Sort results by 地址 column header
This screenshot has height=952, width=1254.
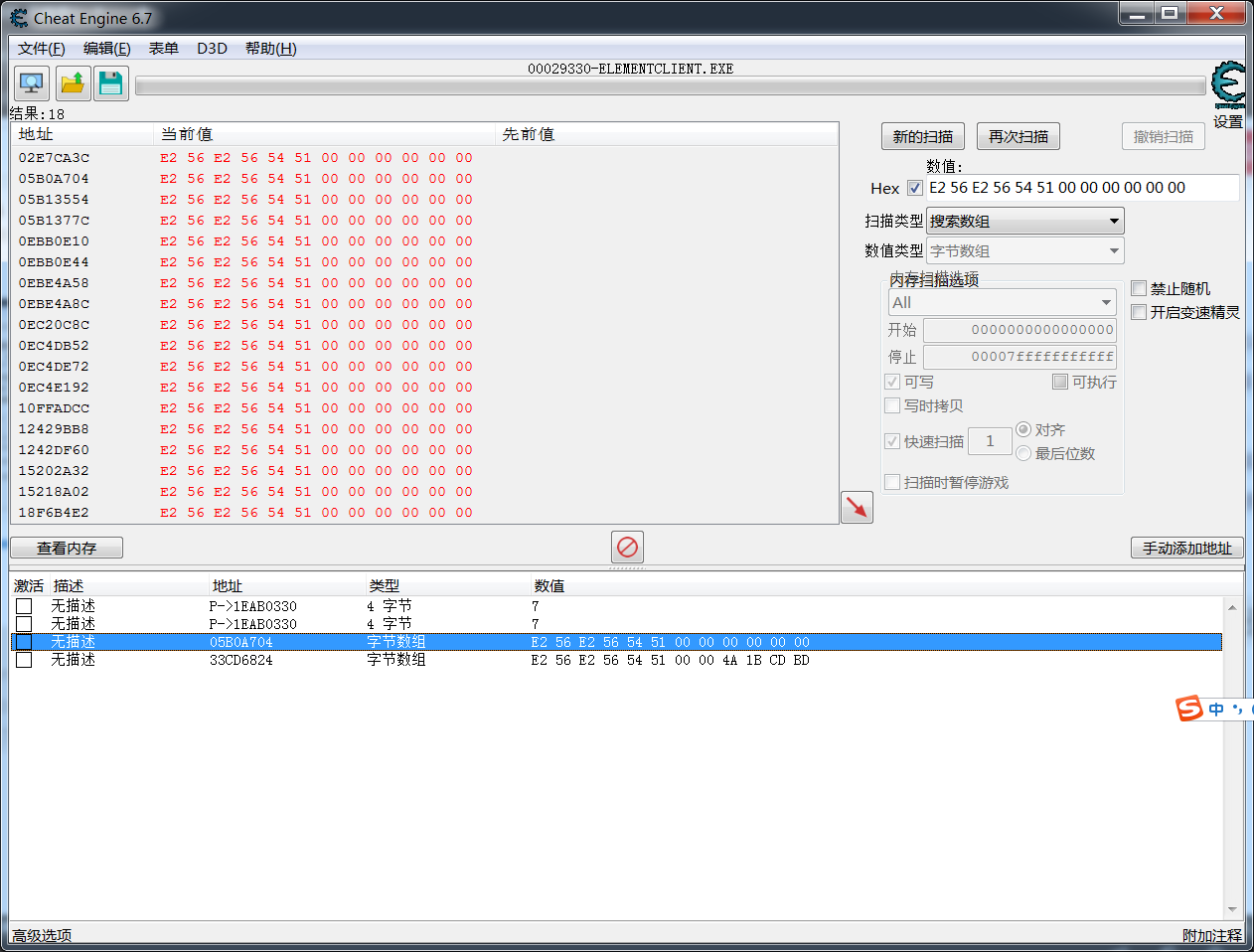(82, 134)
